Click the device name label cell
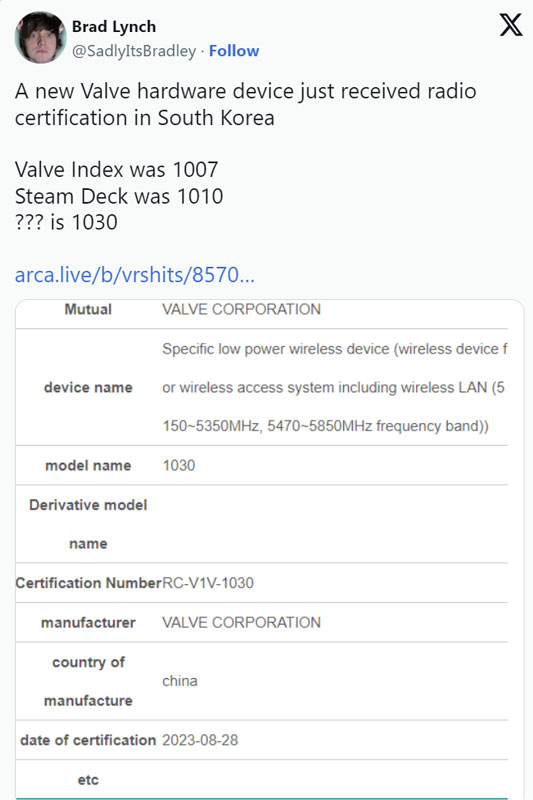This screenshot has width=533, height=800. [88, 387]
